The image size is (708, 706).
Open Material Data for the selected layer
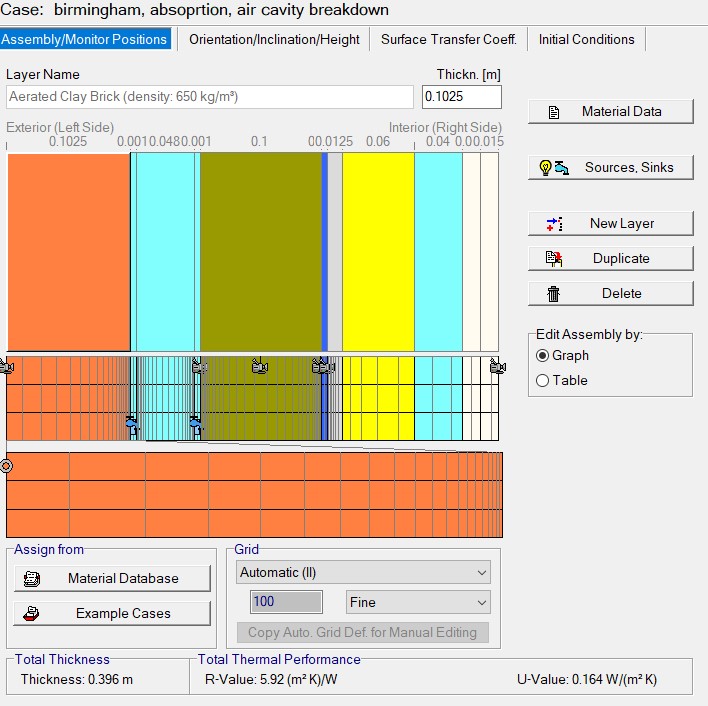[610, 112]
